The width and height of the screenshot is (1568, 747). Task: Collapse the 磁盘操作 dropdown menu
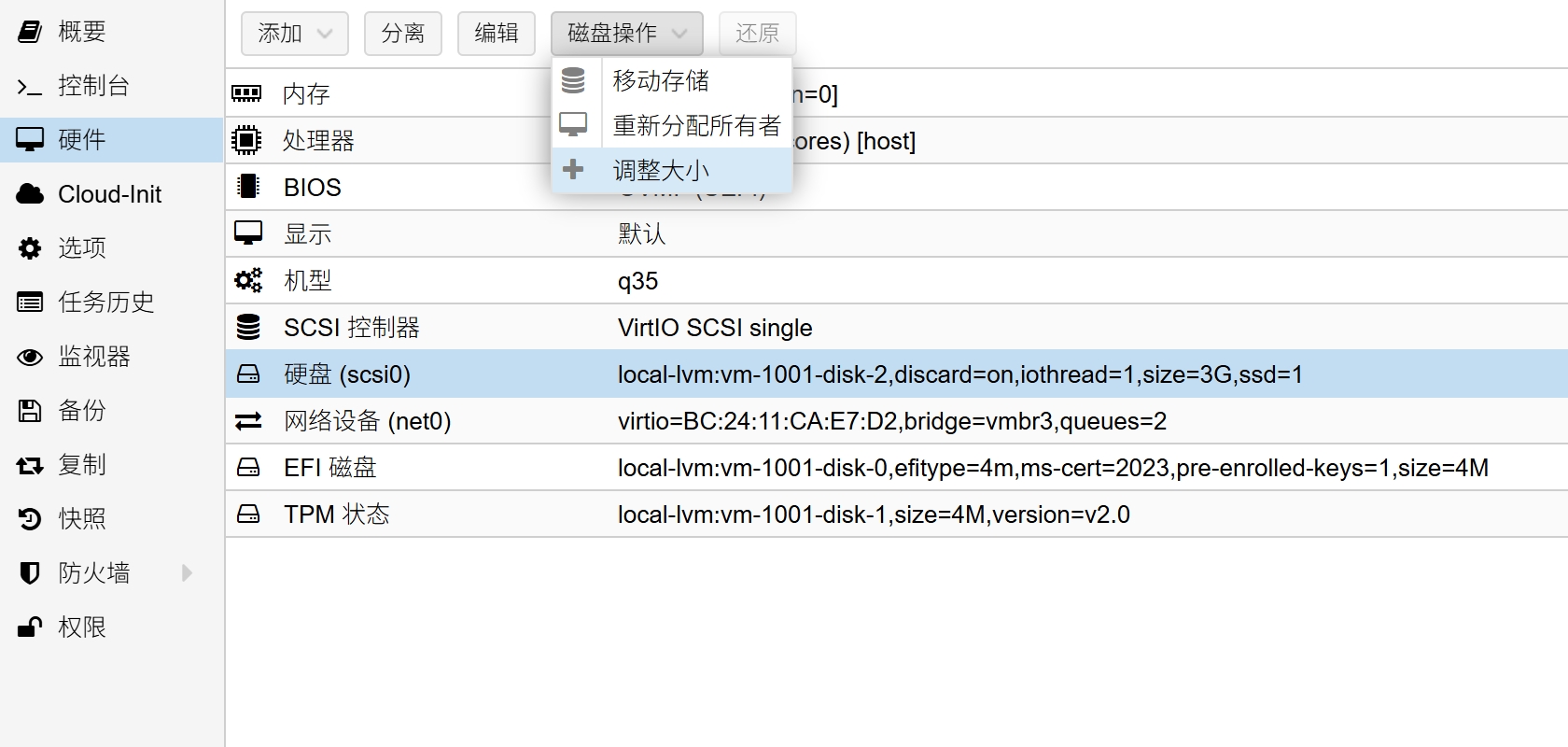(626, 34)
